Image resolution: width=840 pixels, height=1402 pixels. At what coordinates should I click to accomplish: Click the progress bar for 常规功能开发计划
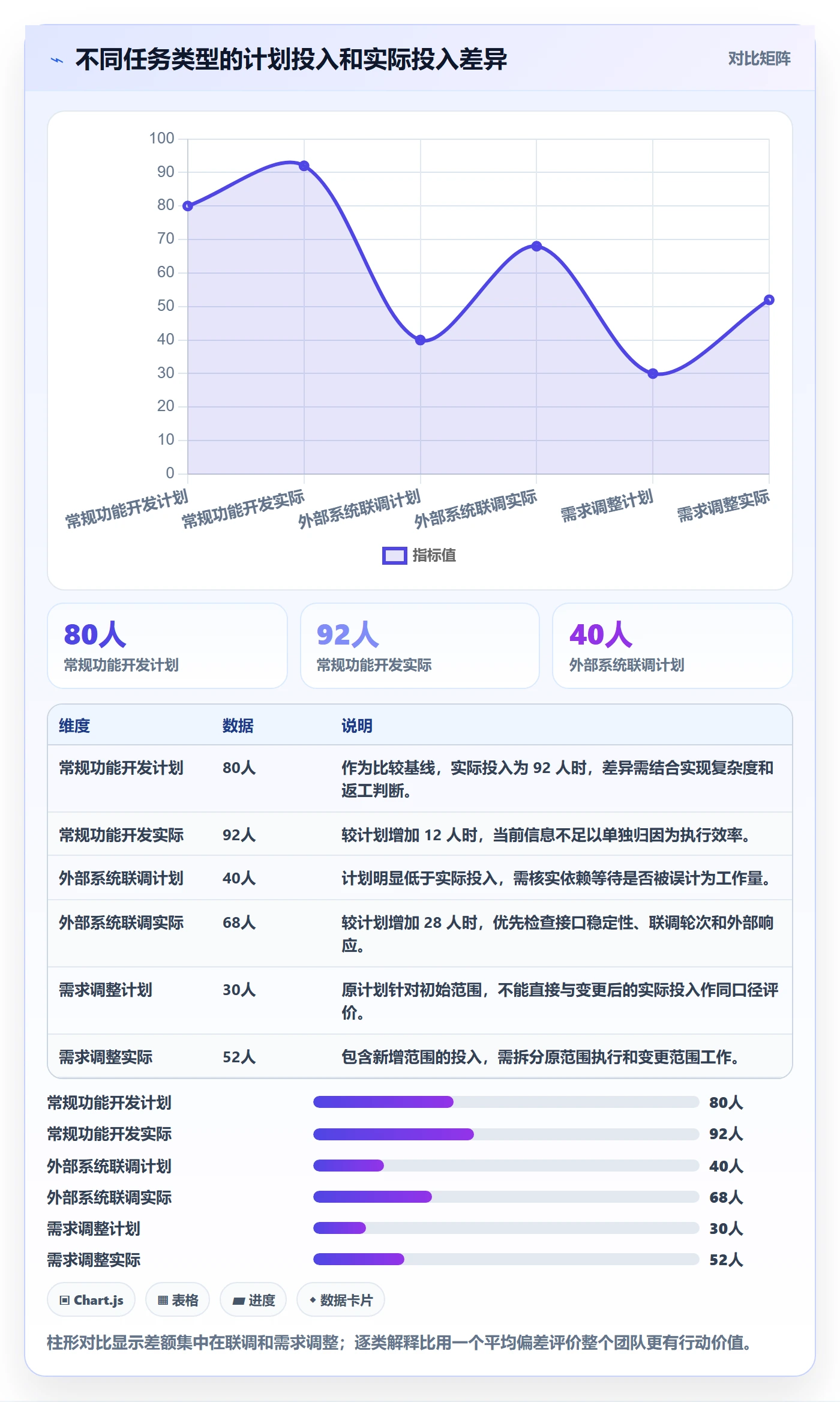506,1102
